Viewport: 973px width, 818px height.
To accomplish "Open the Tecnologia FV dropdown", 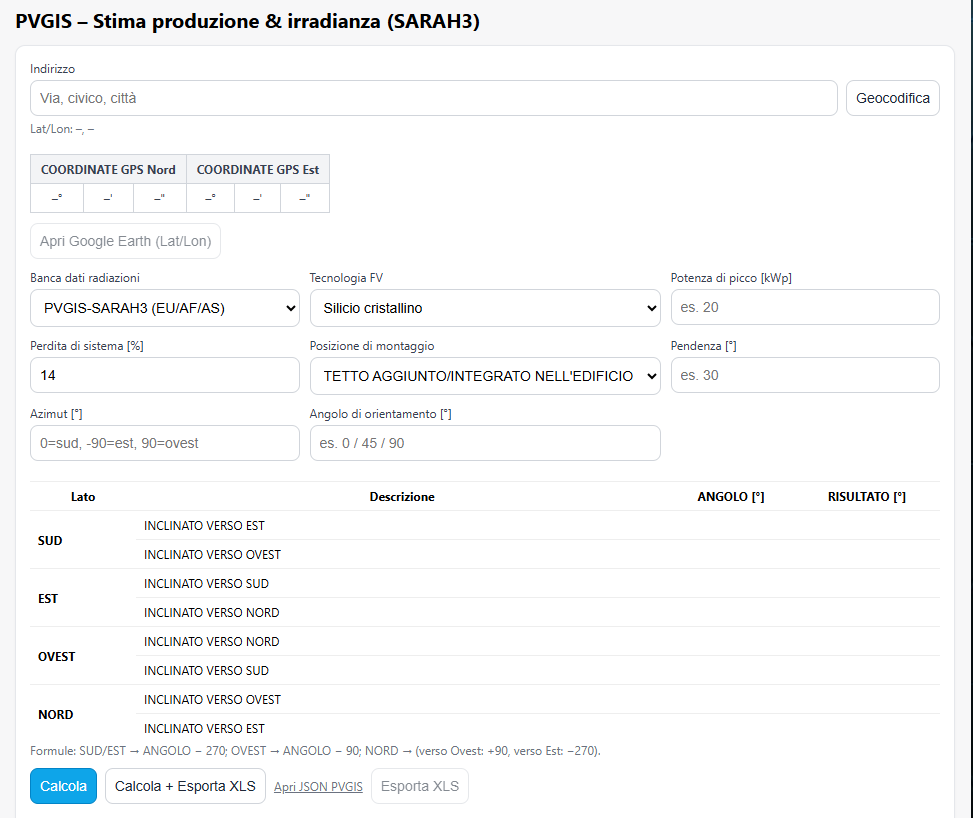I will [485, 308].
